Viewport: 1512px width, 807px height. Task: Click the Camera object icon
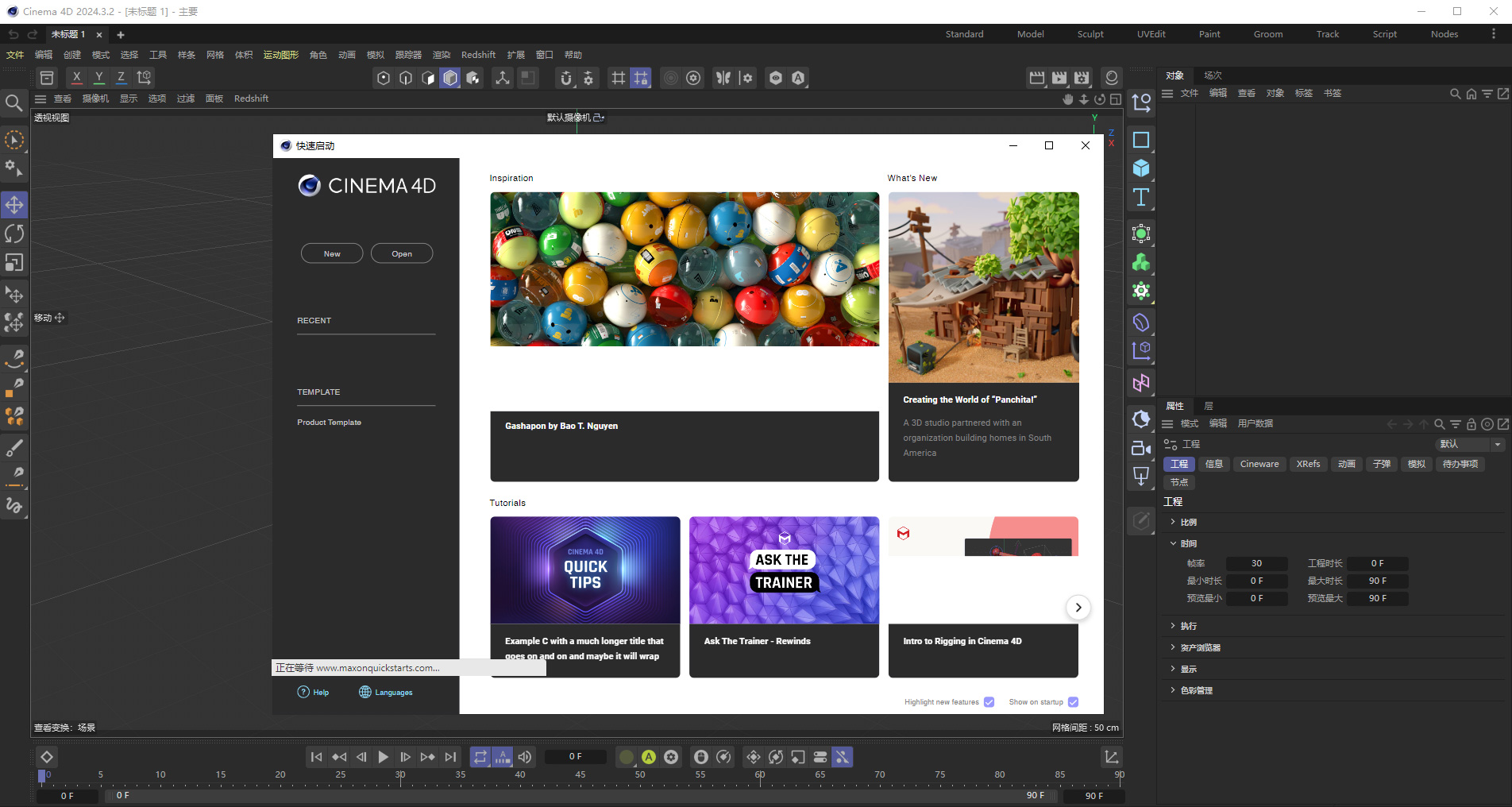(1141, 448)
